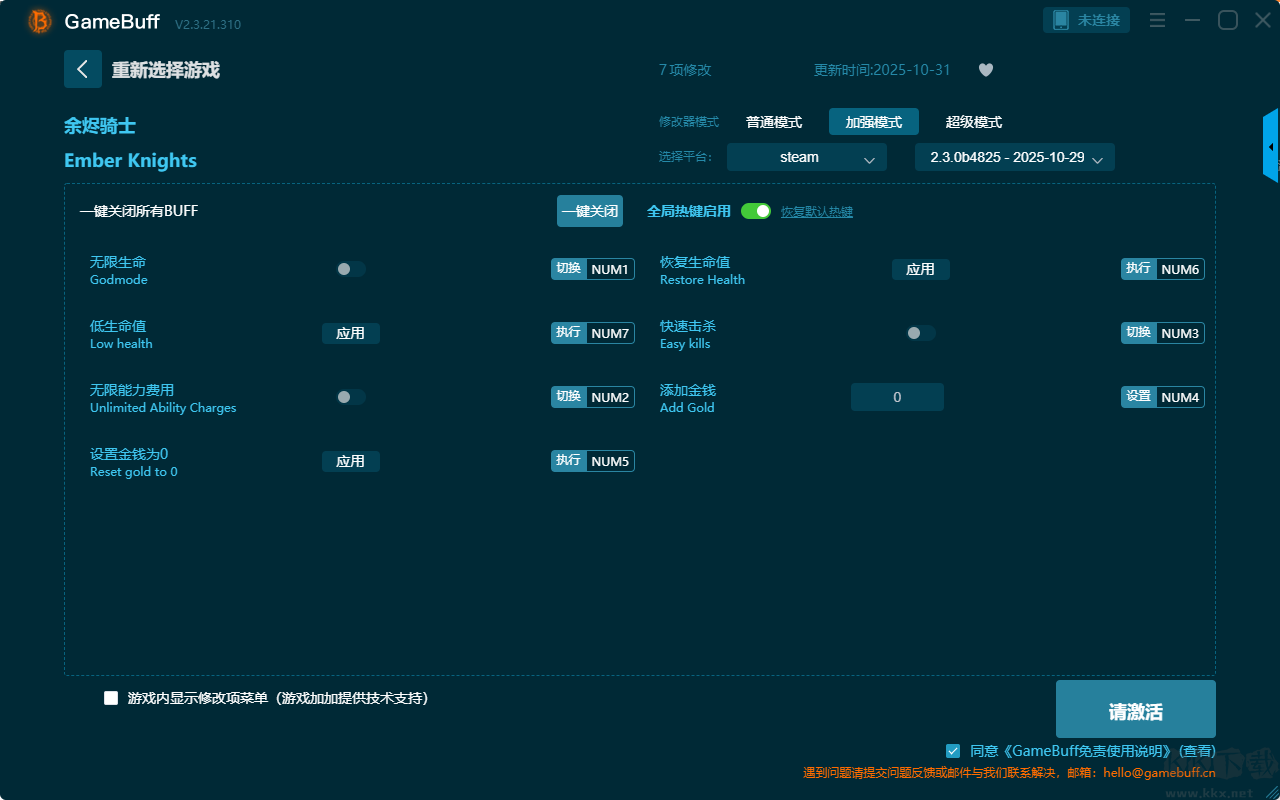The width and height of the screenshot is (1280, 800).
Task: Click the 请激活 activation button
Action: (1135, 709)
